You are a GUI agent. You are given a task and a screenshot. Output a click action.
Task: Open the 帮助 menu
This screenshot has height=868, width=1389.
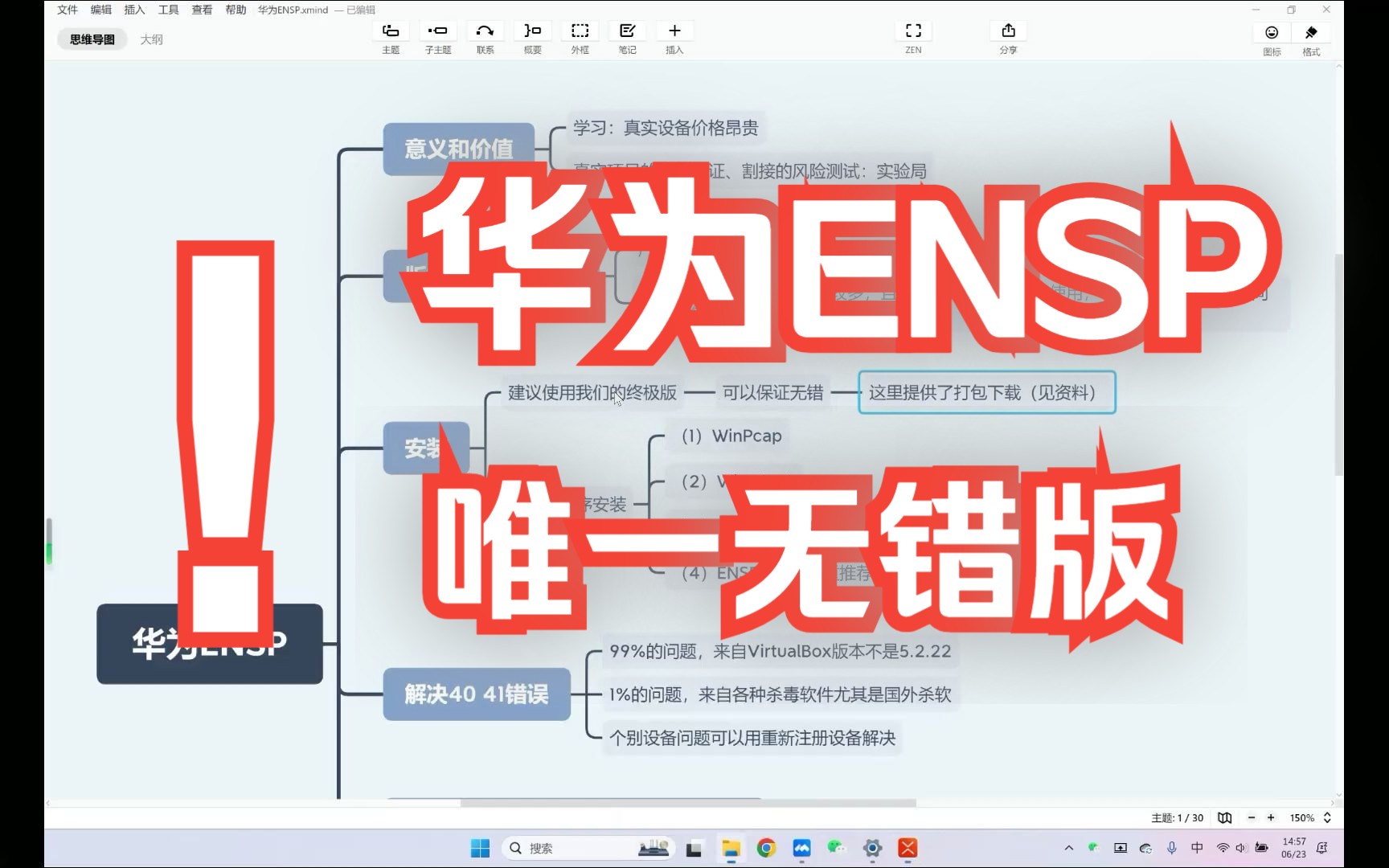tap(236, 10)
